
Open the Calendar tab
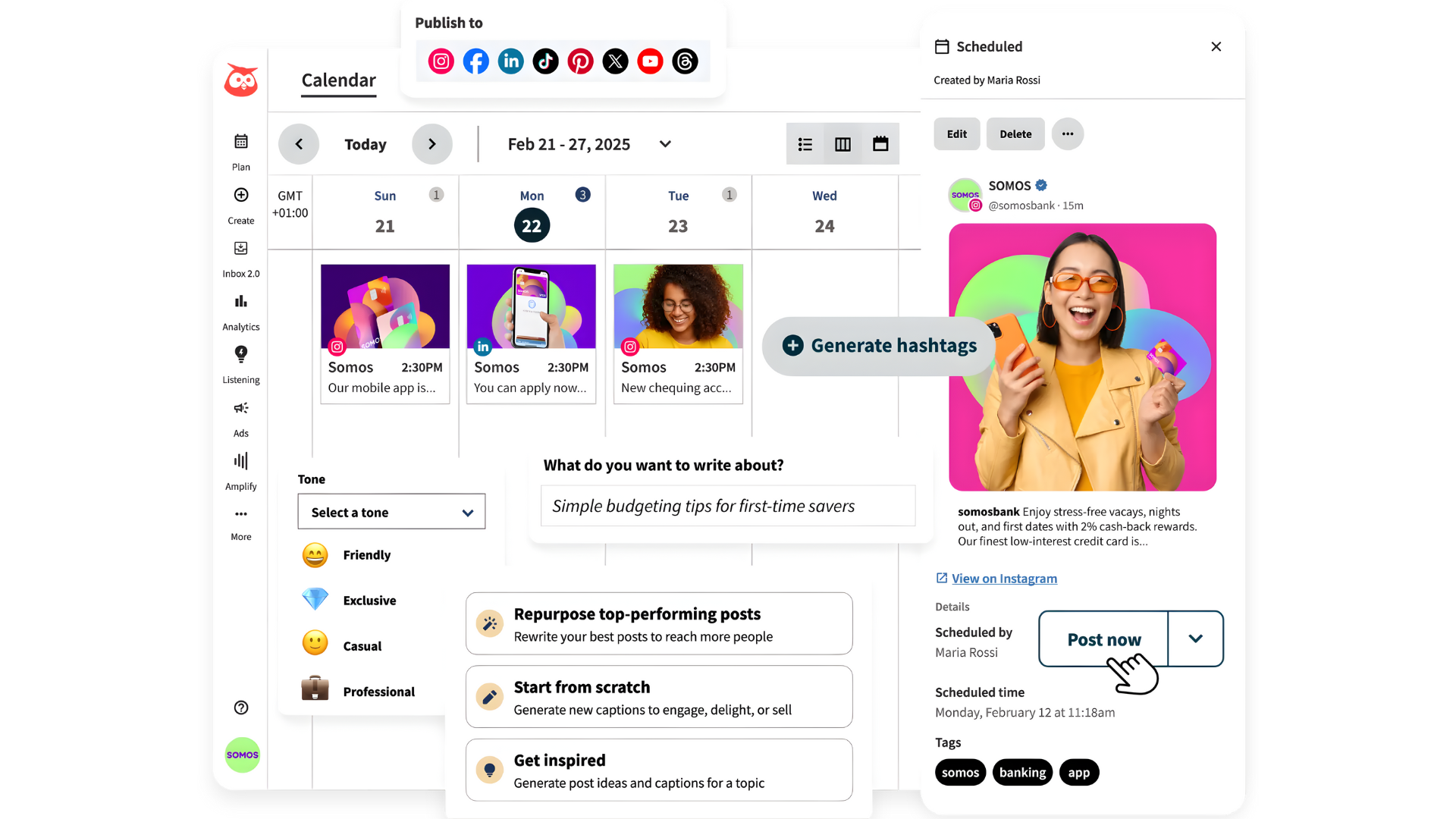tap(338, 80)
